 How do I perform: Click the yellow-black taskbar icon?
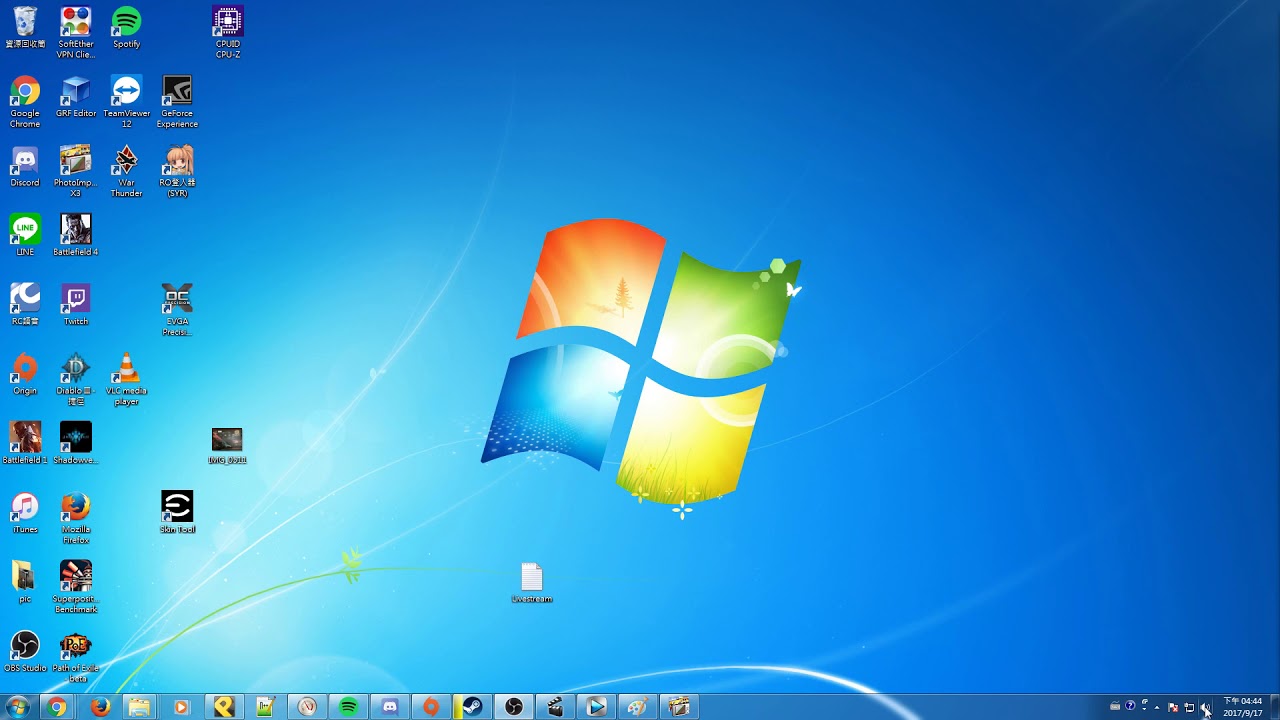(x=224, y=707)
